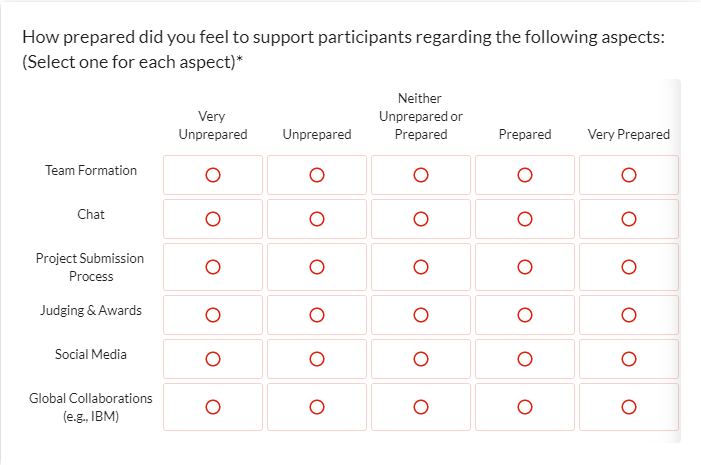The height and width of the screenshot is (465, 701).
Task: Select Unprepared for Chat
Action: pos(316,219)
